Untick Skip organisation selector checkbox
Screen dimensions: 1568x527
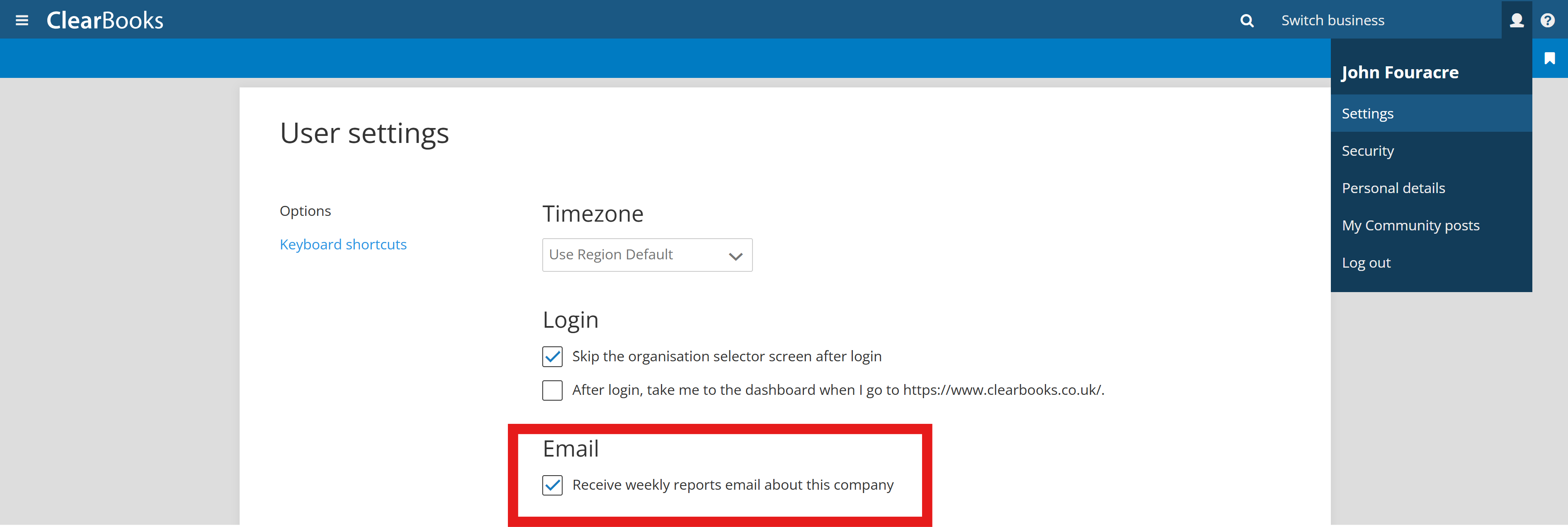552,357
